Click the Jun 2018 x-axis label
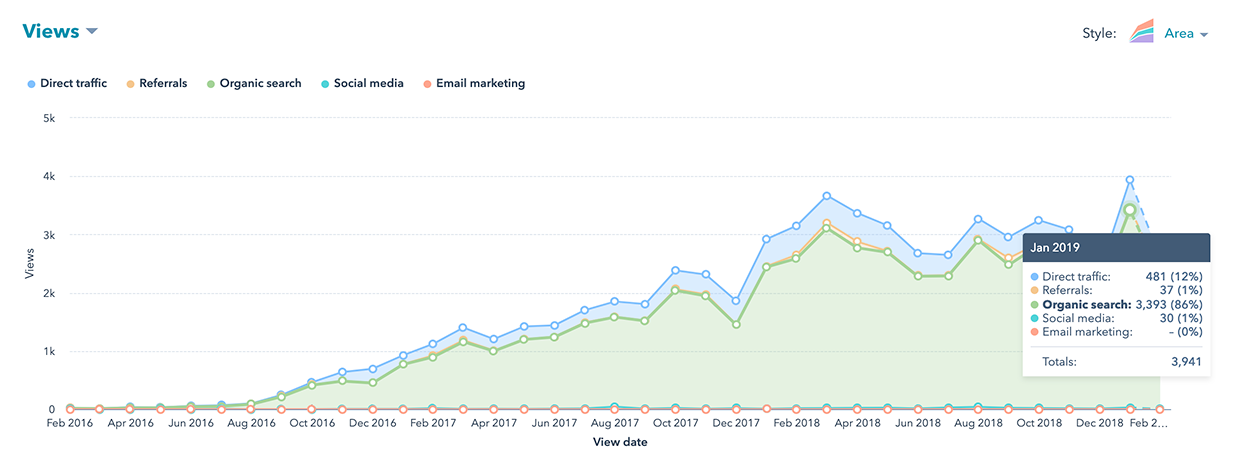Viewport: 1235px width, 473px height. [x=918, y=424]
